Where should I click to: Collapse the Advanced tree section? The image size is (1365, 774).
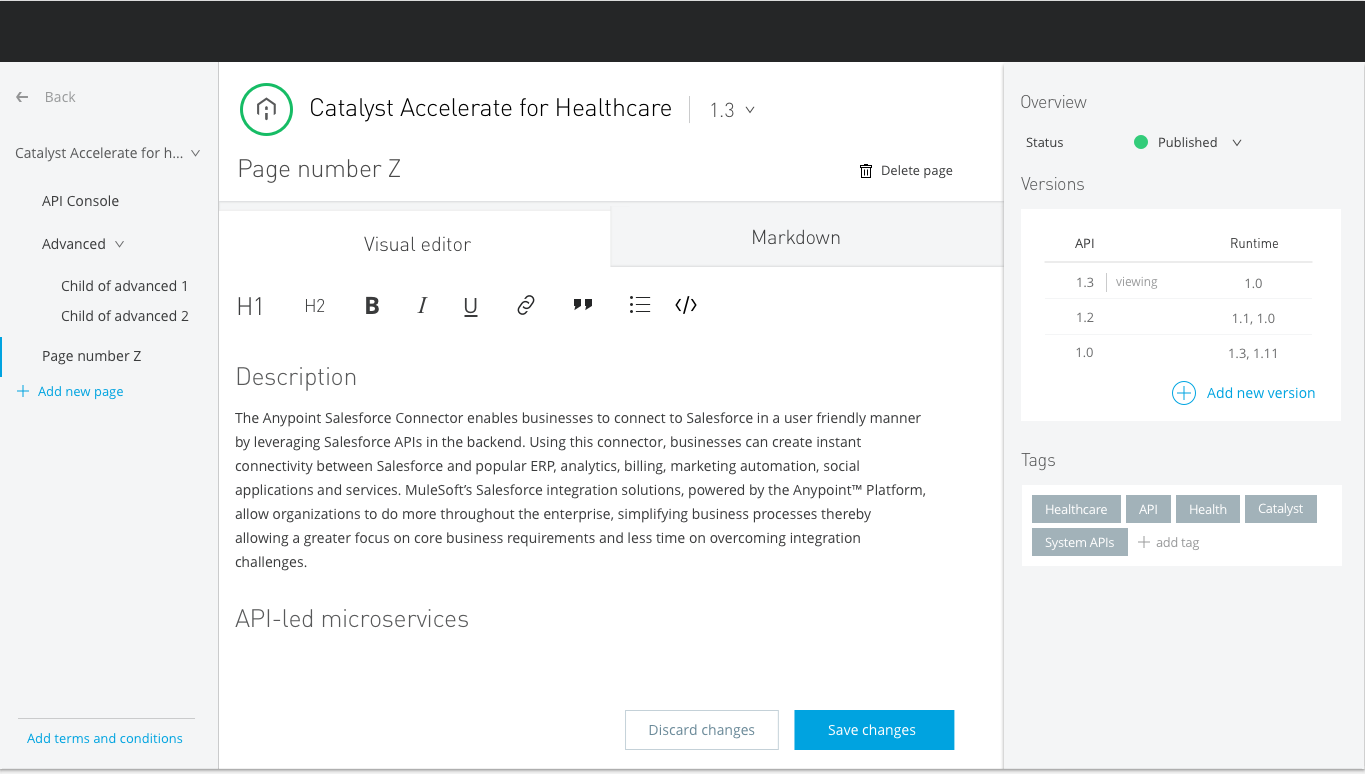coord(120,244)
